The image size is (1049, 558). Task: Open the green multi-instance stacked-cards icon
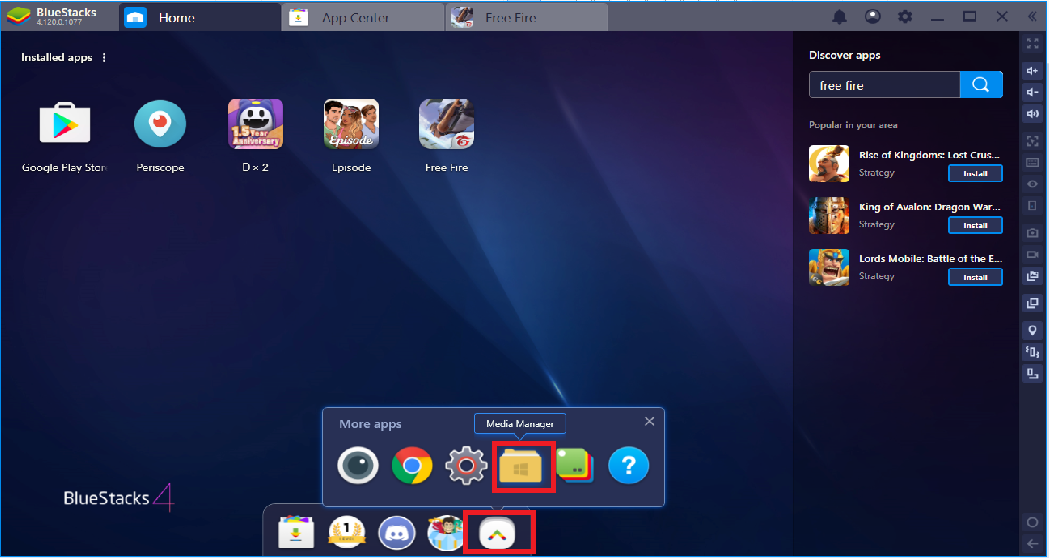click(x=575, y=465)
